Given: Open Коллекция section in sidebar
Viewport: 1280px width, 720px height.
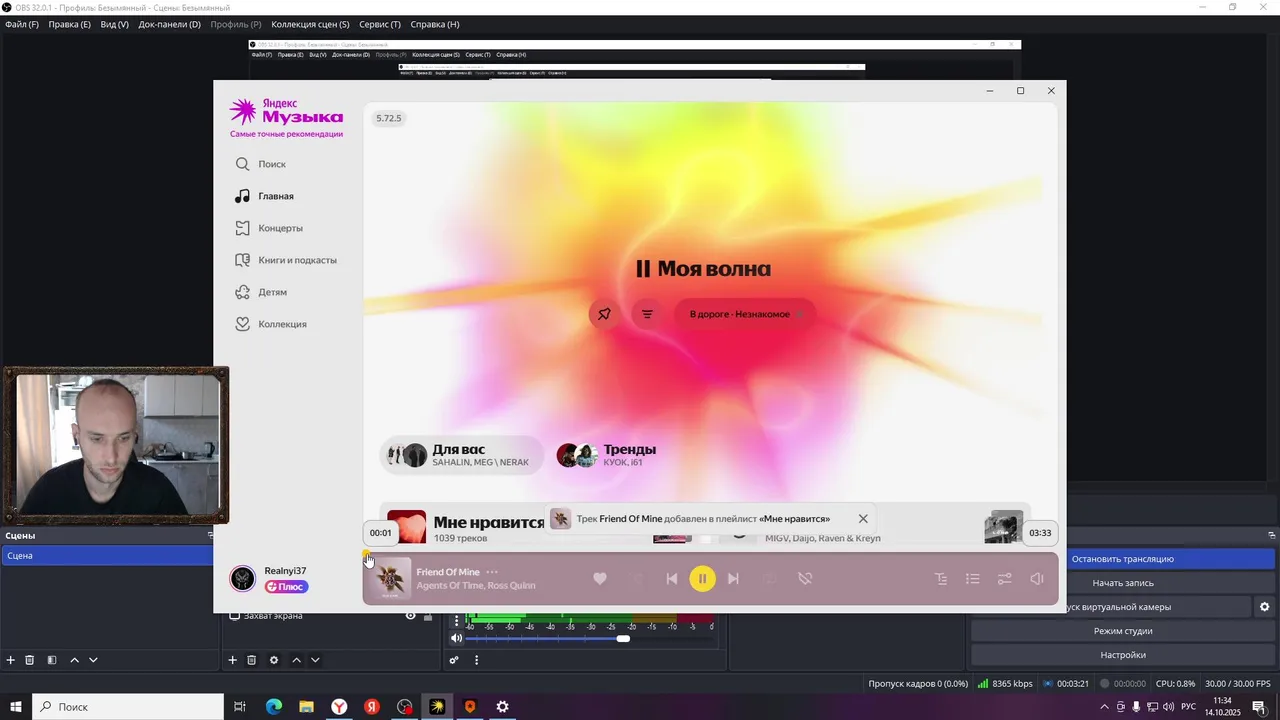Looking at the screenshot, I should [270, 324].
